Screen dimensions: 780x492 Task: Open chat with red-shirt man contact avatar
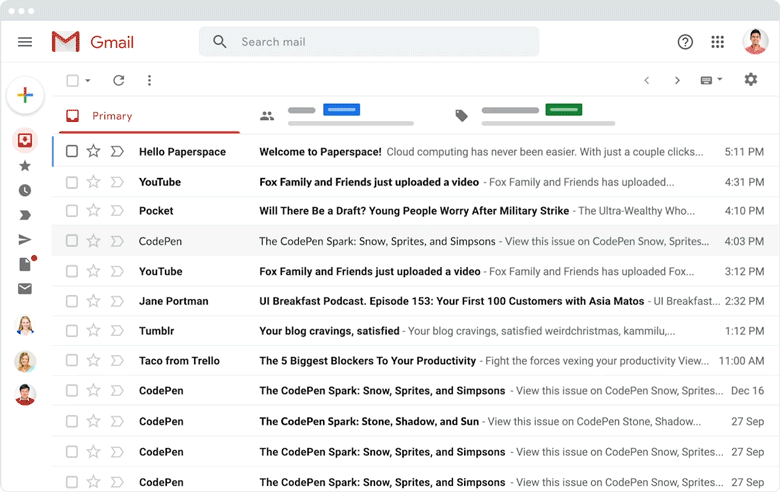[25, 394]
